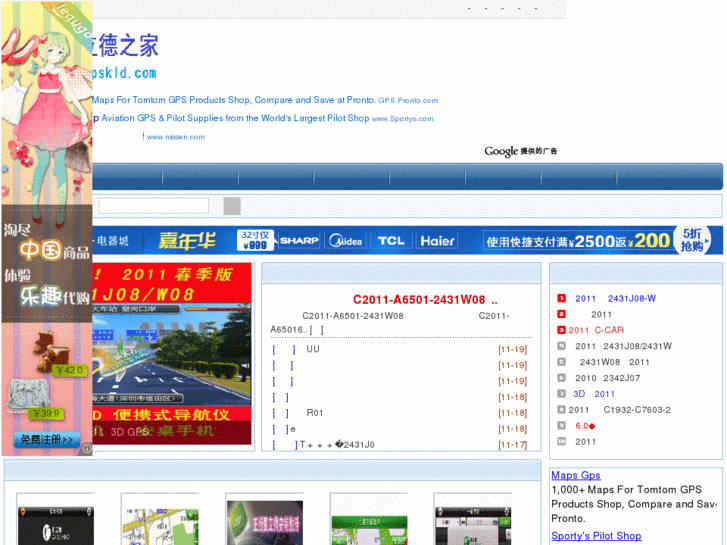This screenshot has width=727, height=545.
Task: Open Maps For Tomtom GPS Products ad link
Action: [233, 100]
